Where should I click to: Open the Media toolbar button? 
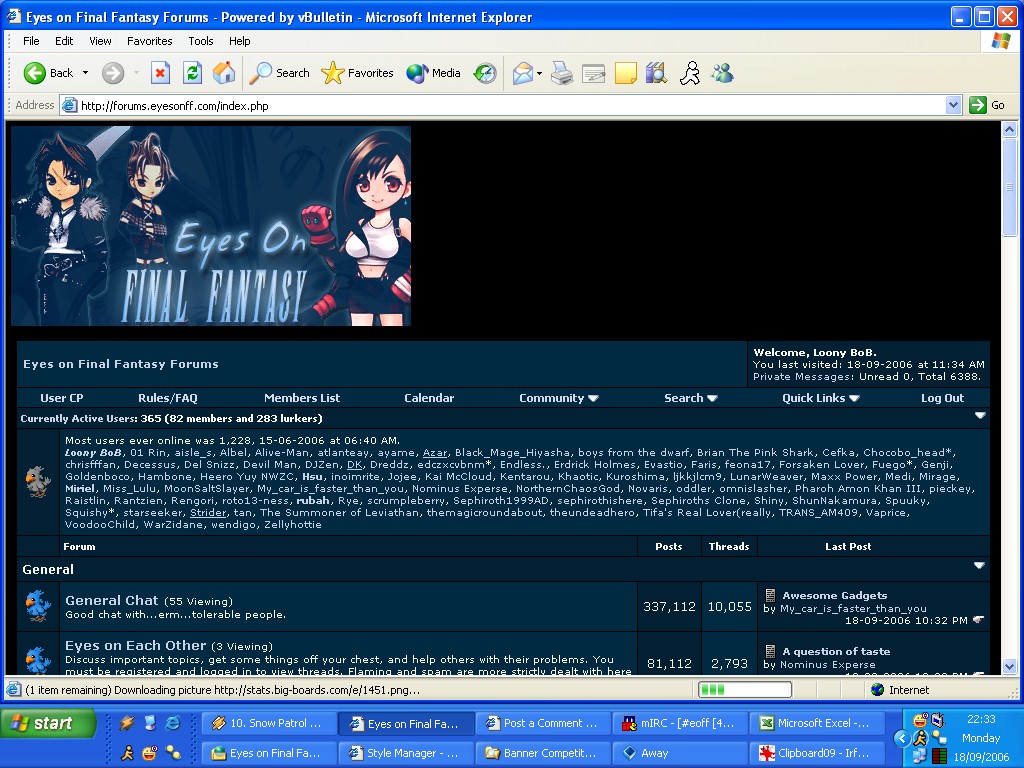click(434, 73)
